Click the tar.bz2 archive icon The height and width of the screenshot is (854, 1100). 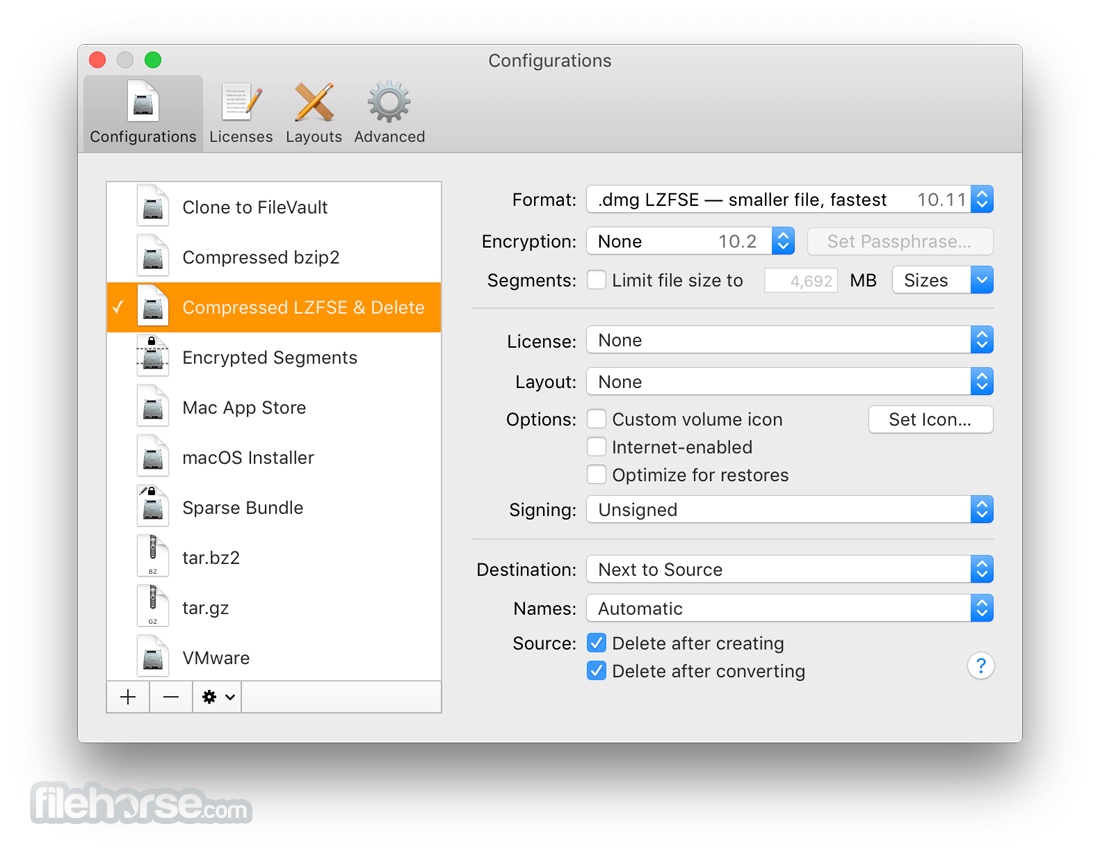pos(153,557)
